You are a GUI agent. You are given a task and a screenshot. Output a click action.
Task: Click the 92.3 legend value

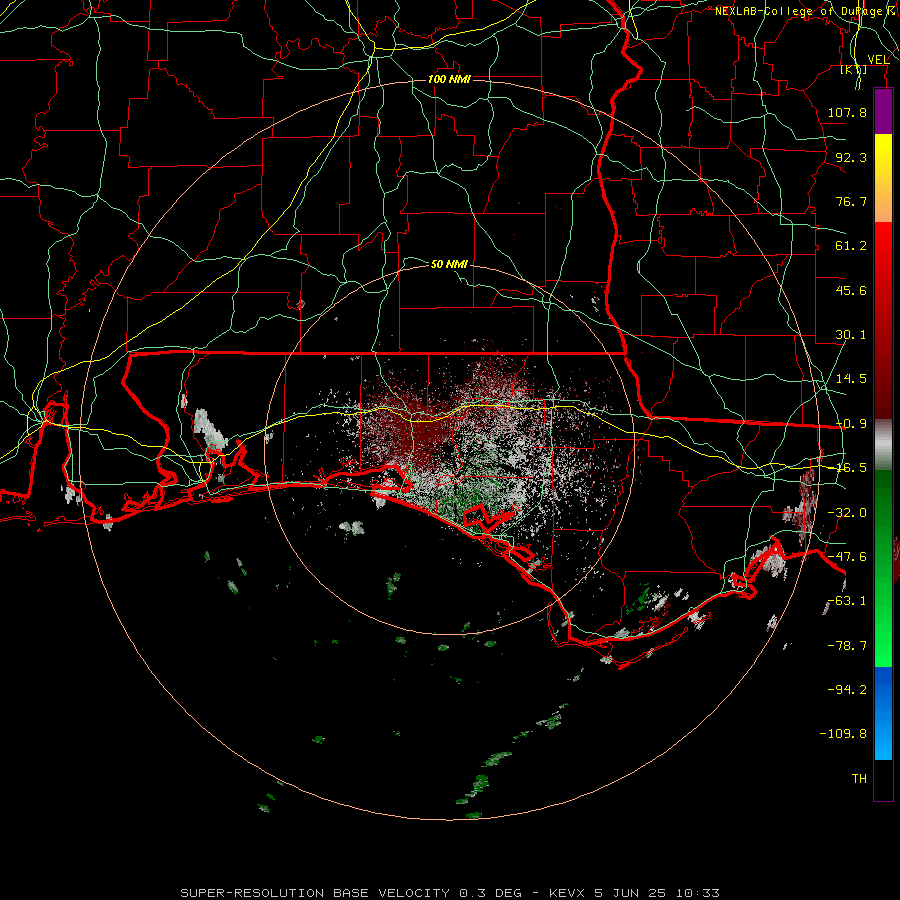tap(851, 157)
